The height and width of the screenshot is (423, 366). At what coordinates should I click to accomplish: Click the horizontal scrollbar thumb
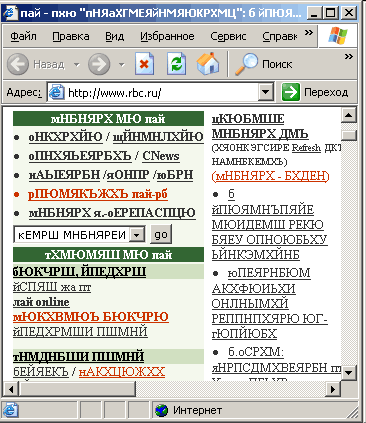[x=77, y=389]
